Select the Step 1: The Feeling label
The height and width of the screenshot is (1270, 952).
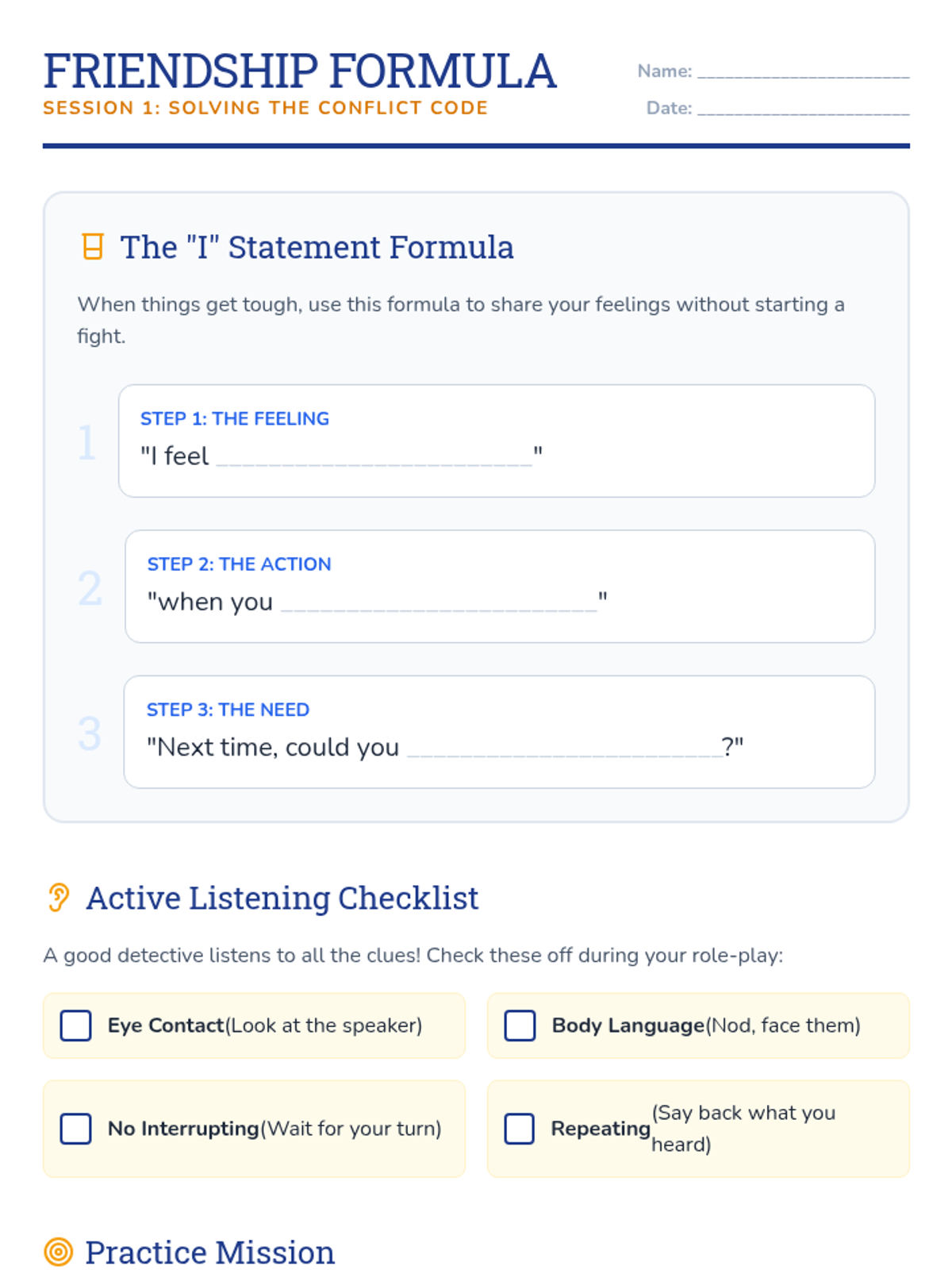pyautogui.click(x=235, y=418)
